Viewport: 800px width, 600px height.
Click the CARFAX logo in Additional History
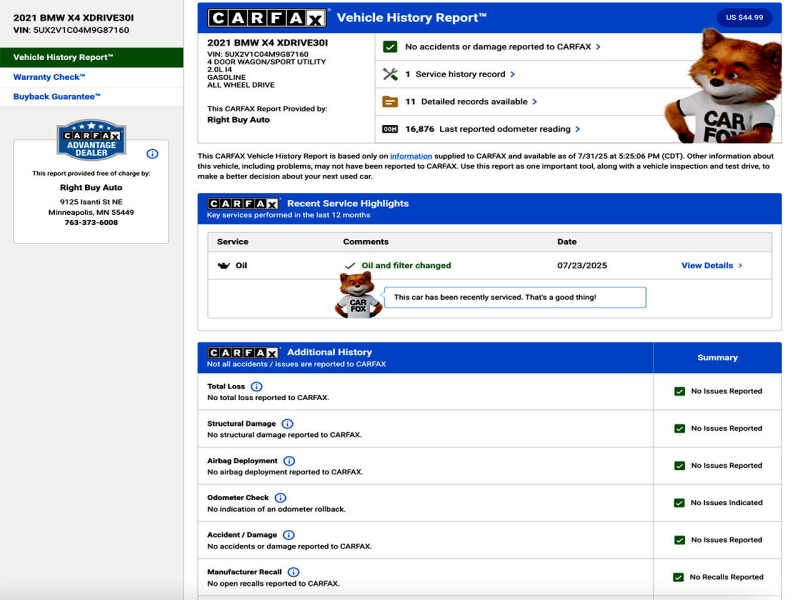coord(243,353)
